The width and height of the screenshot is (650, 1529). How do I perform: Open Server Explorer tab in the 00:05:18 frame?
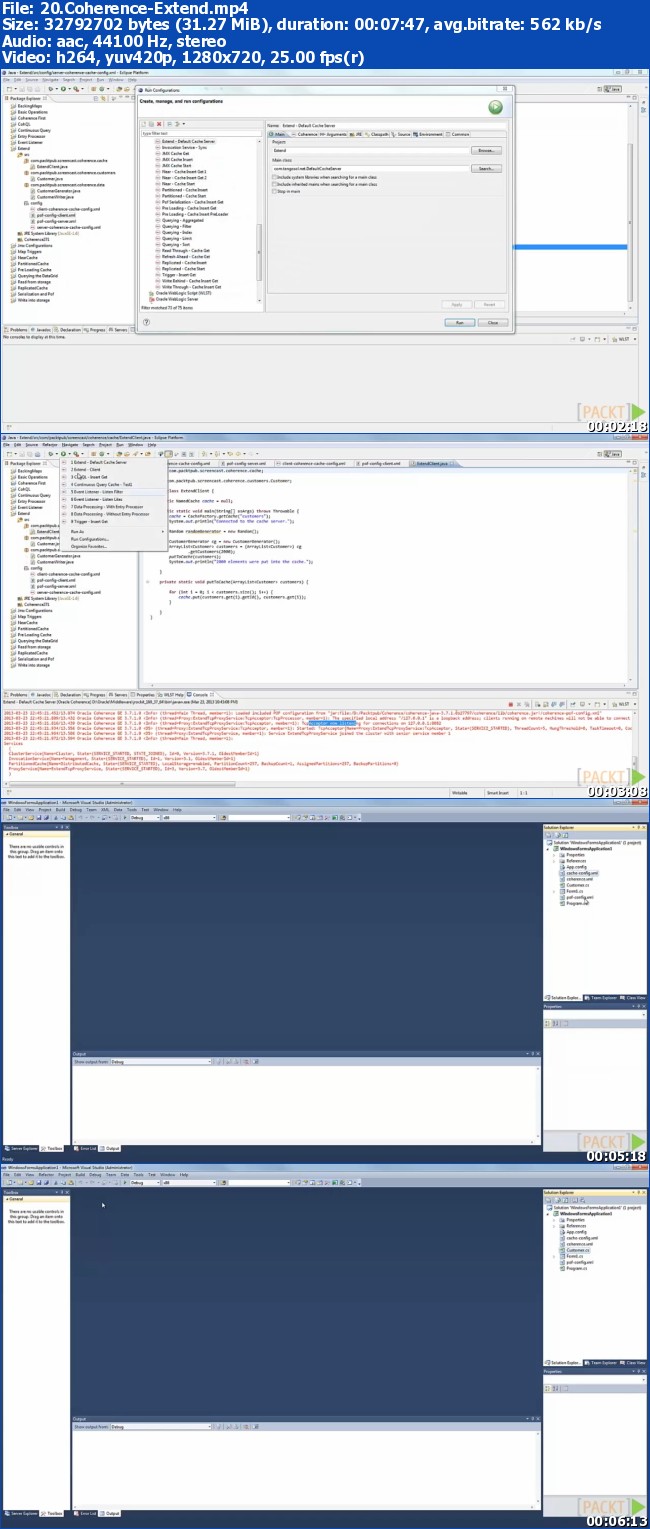(x=22, y=1149)
